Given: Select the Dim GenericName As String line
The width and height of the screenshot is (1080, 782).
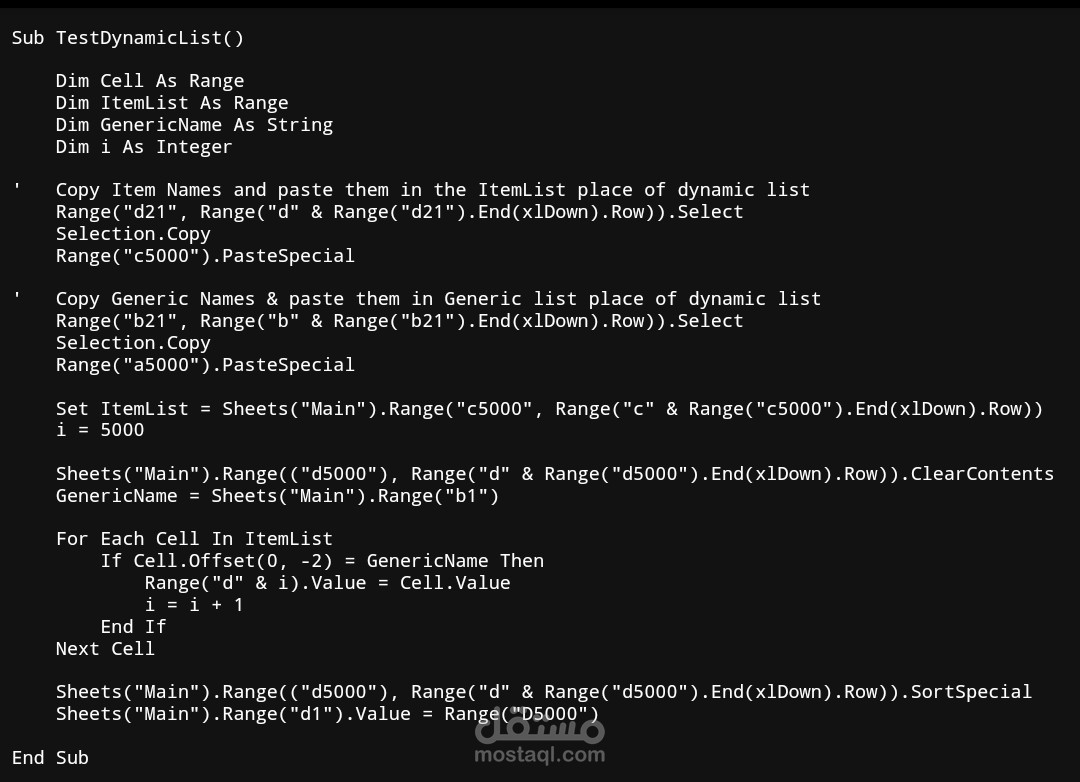Looking at the screenshot, I should pos(194,125).
